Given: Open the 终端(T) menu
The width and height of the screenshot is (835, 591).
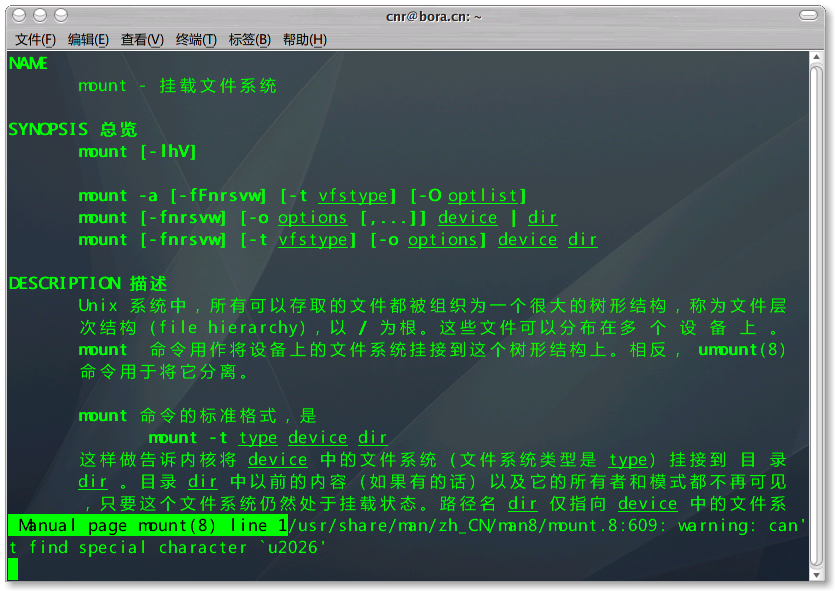Looking at the screenshot, I should (196, 40).
